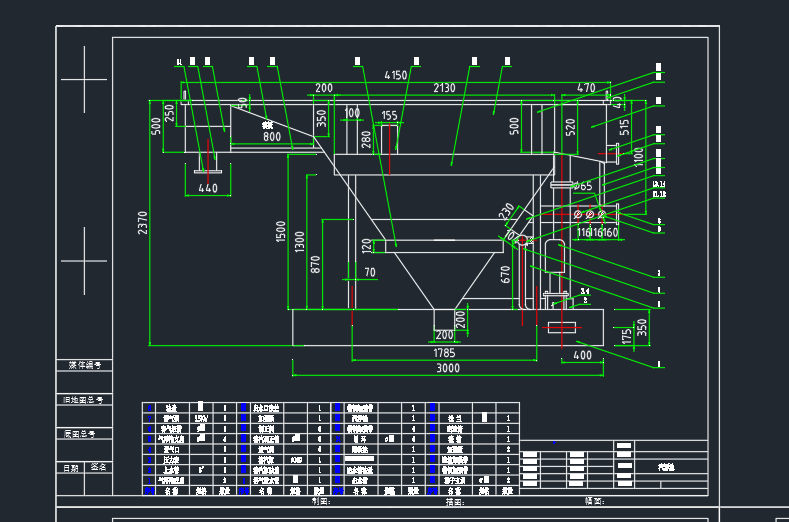Select the 280 vertical dimension text

point(366,139)
